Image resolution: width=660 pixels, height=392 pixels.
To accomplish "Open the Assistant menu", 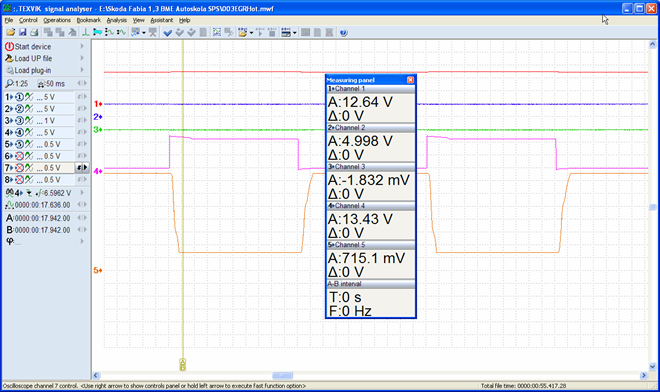I will (162, 20).
